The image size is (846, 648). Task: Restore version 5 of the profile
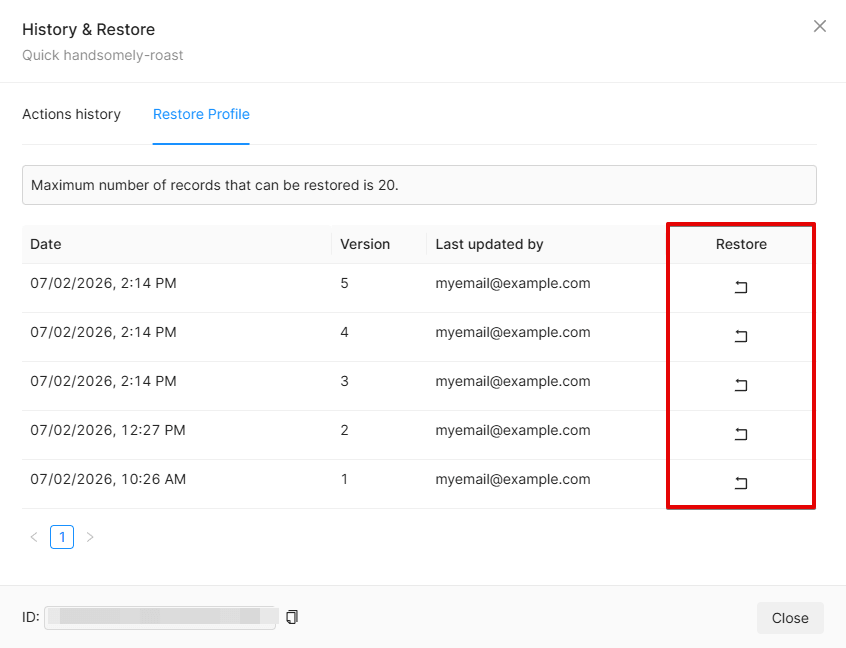tap(741, 287)
